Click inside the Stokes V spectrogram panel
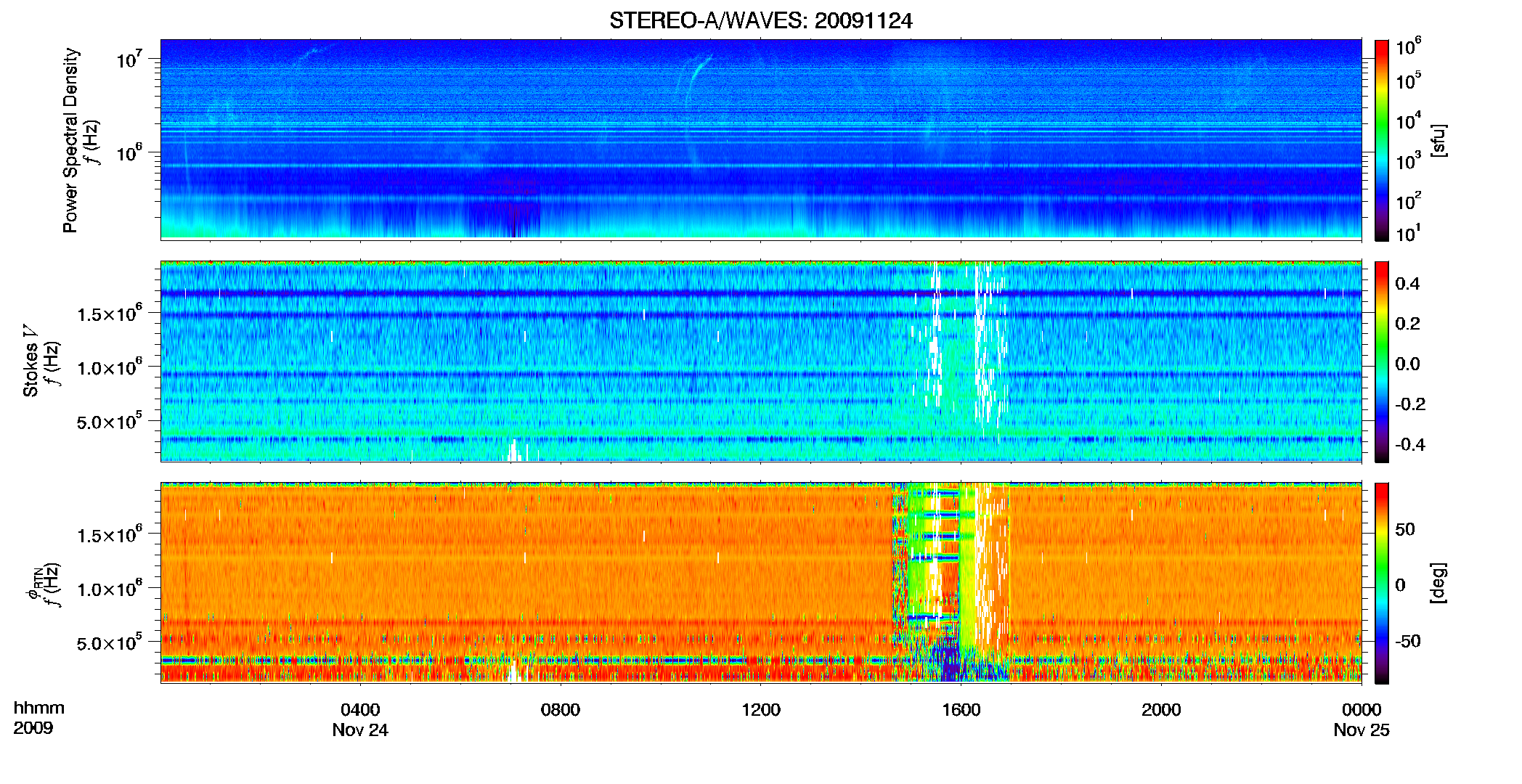1522x784 pixels. pyautogui.click(x=761, y=362)
